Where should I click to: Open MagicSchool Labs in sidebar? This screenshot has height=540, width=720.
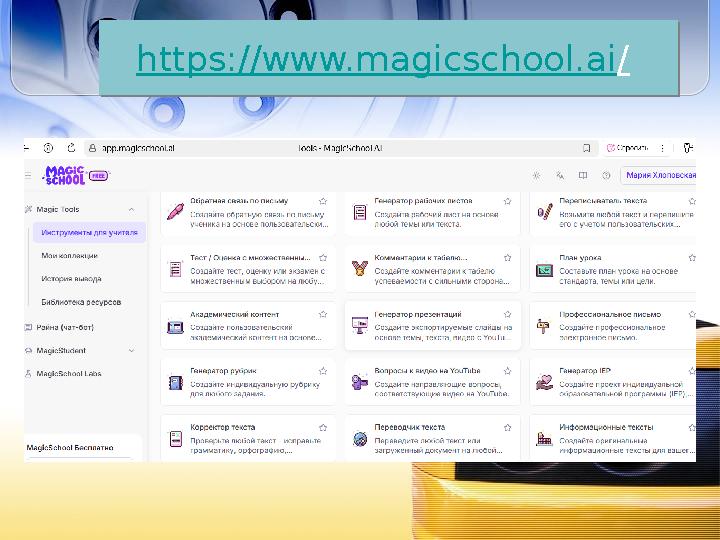click(69, 374)
